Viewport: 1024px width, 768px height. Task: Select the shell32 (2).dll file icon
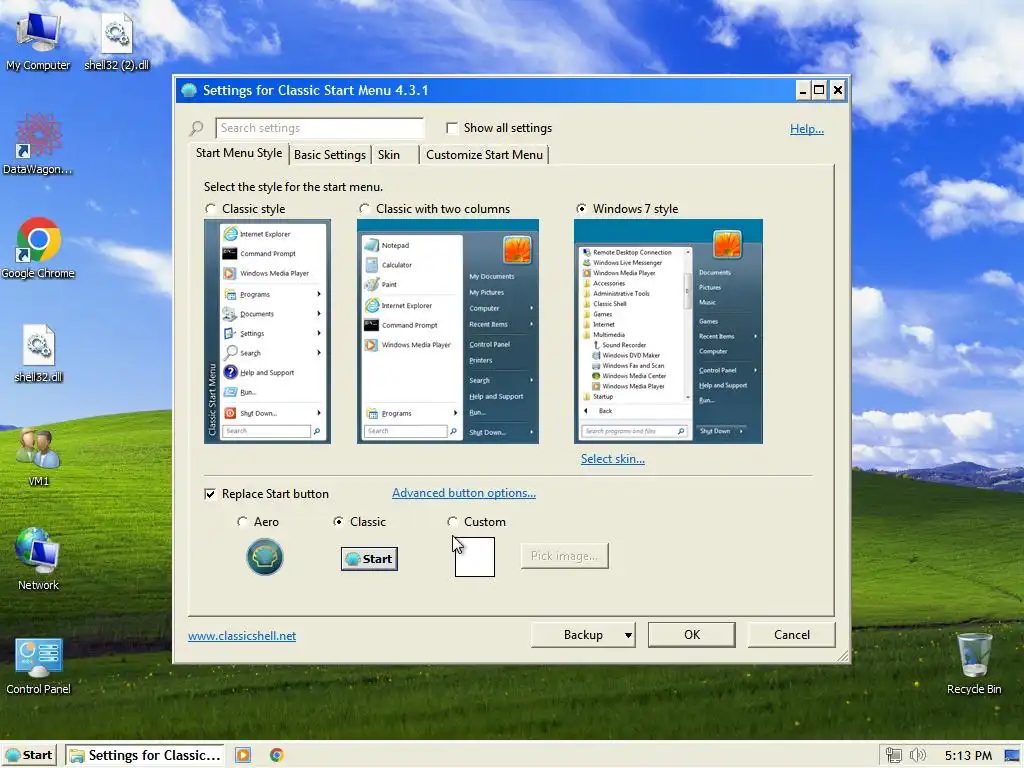click(116, 40)
